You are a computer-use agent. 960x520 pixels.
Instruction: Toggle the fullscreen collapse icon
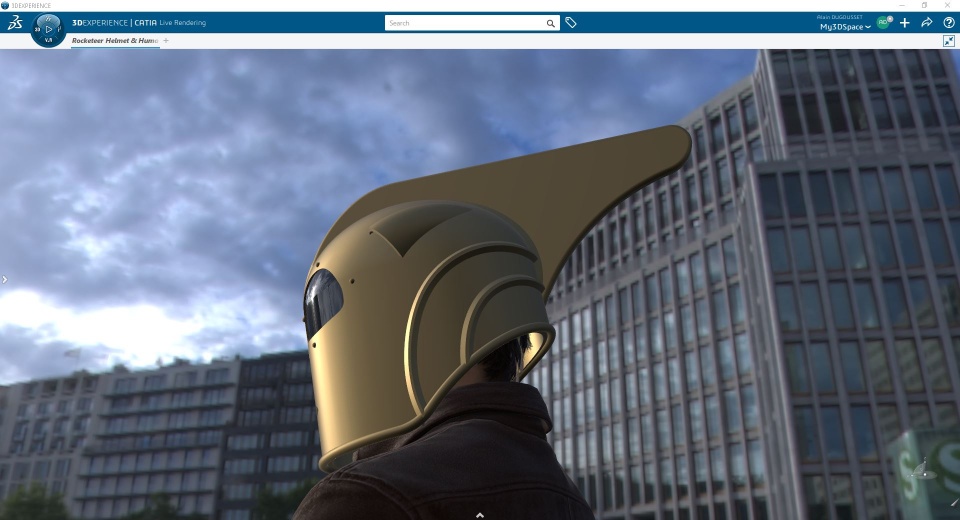click(948, 41)
